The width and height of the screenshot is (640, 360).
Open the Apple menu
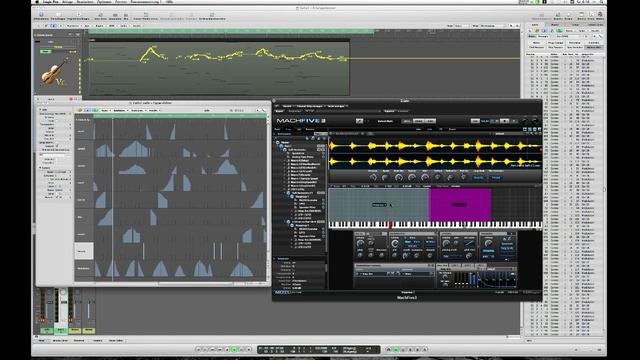[x=37, y=2]
